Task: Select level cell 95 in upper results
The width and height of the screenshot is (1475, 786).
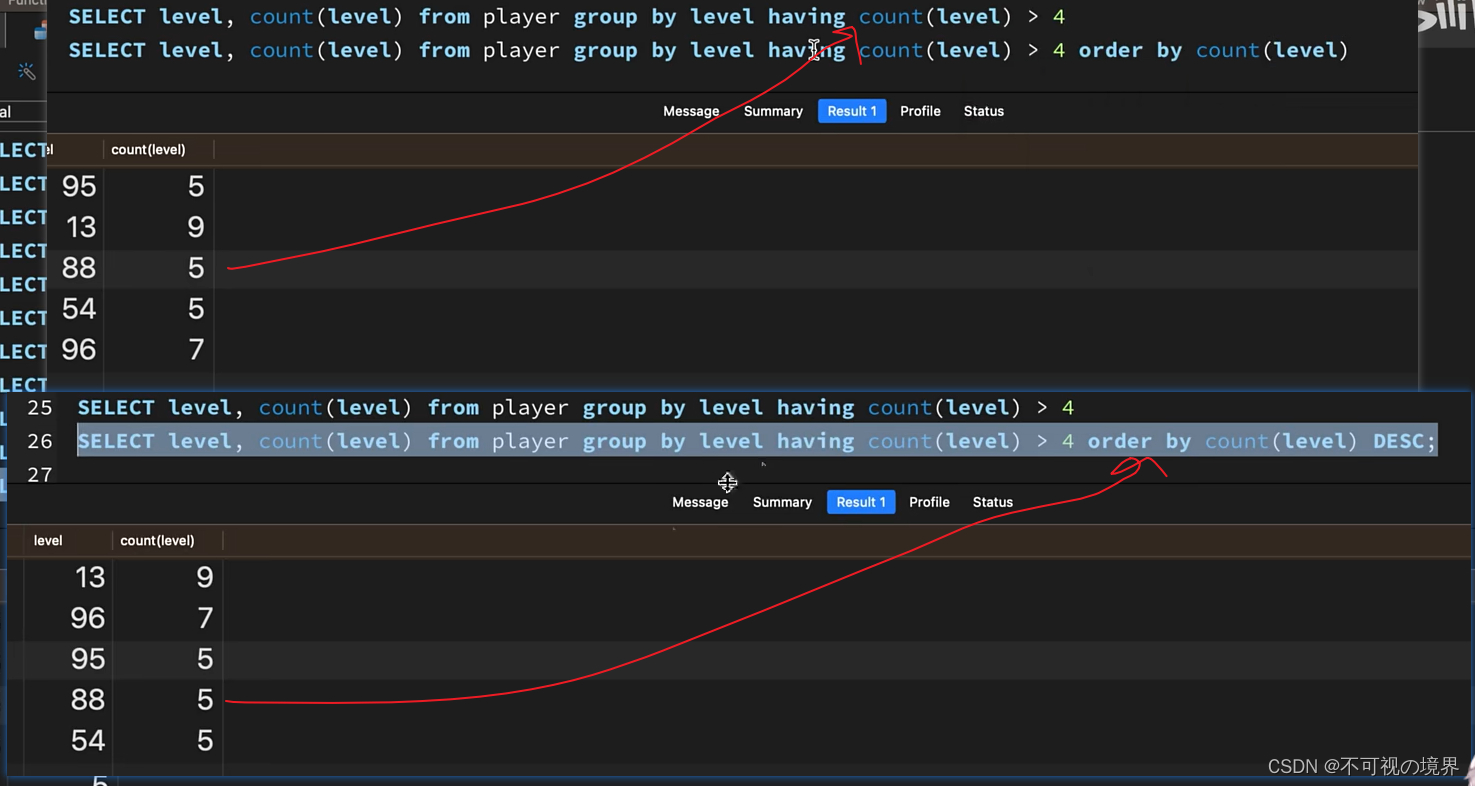Action: tap(79, 187)
